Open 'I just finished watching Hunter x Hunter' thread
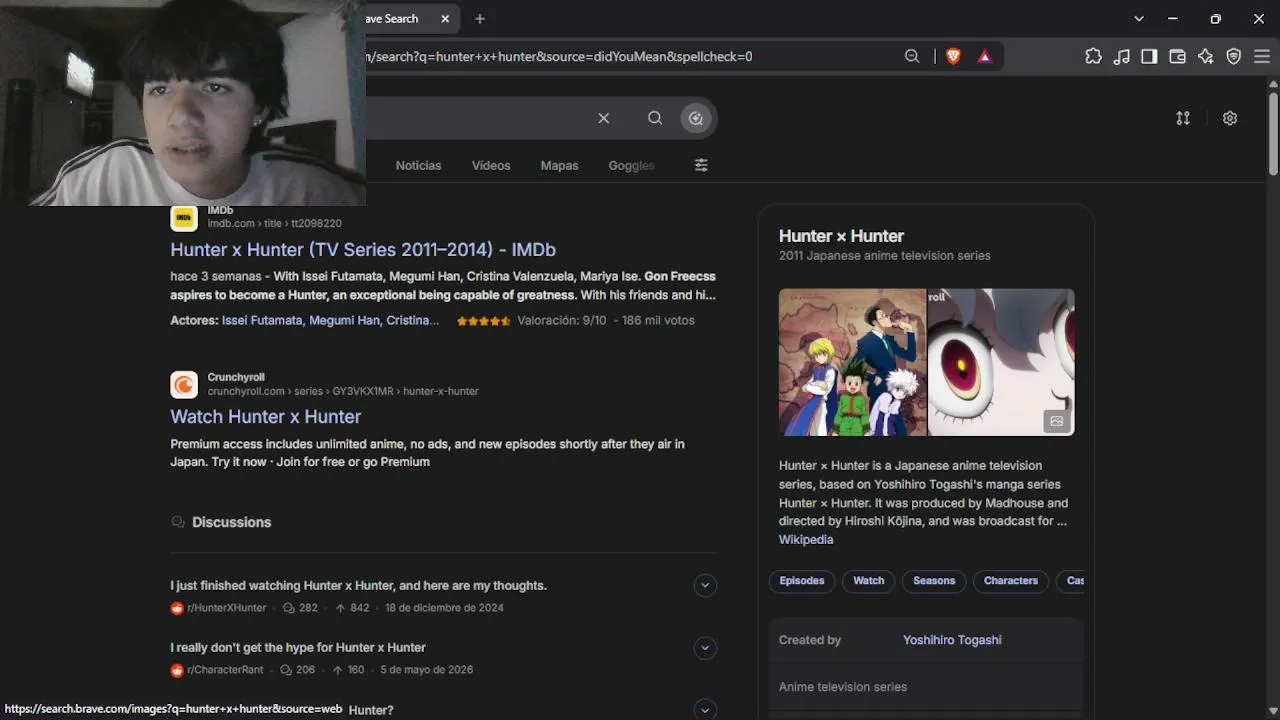1280x720 pixels. (358, 586)
